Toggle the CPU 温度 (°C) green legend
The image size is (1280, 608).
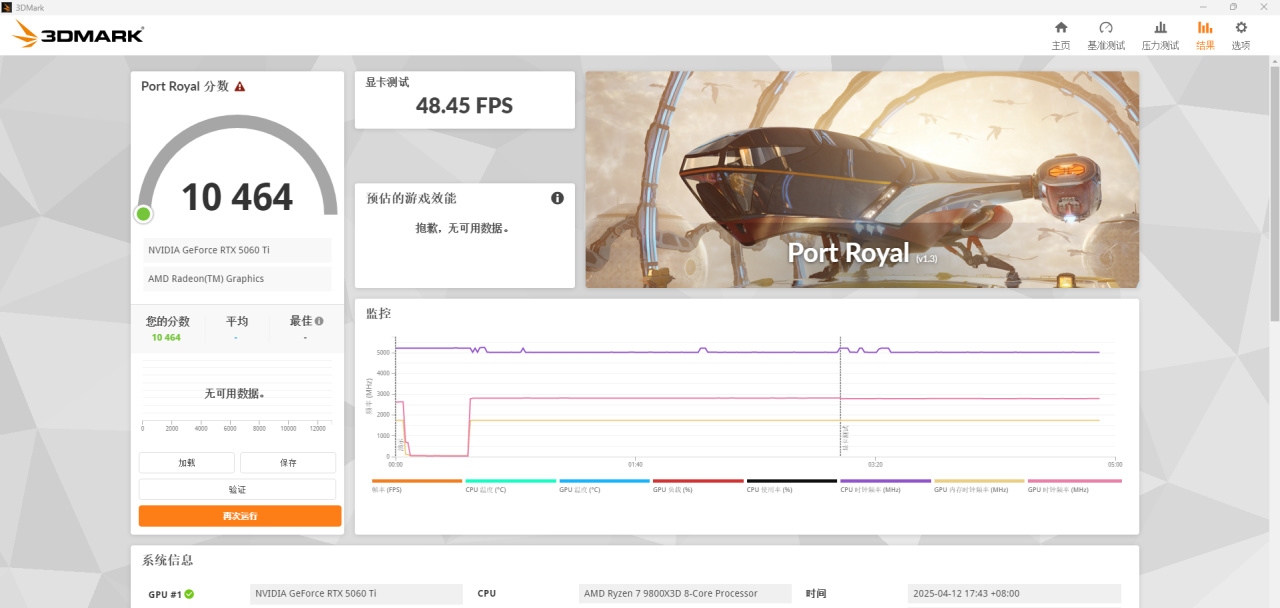[510, 481]
